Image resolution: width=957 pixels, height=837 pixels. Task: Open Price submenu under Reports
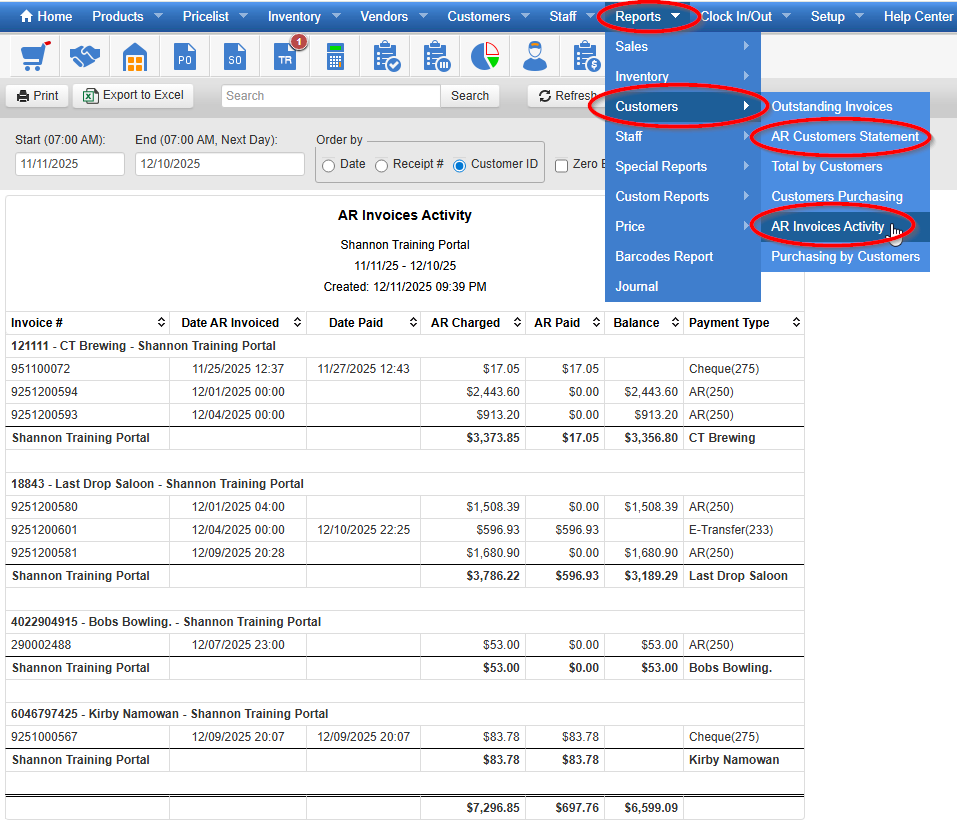[682, 226]
